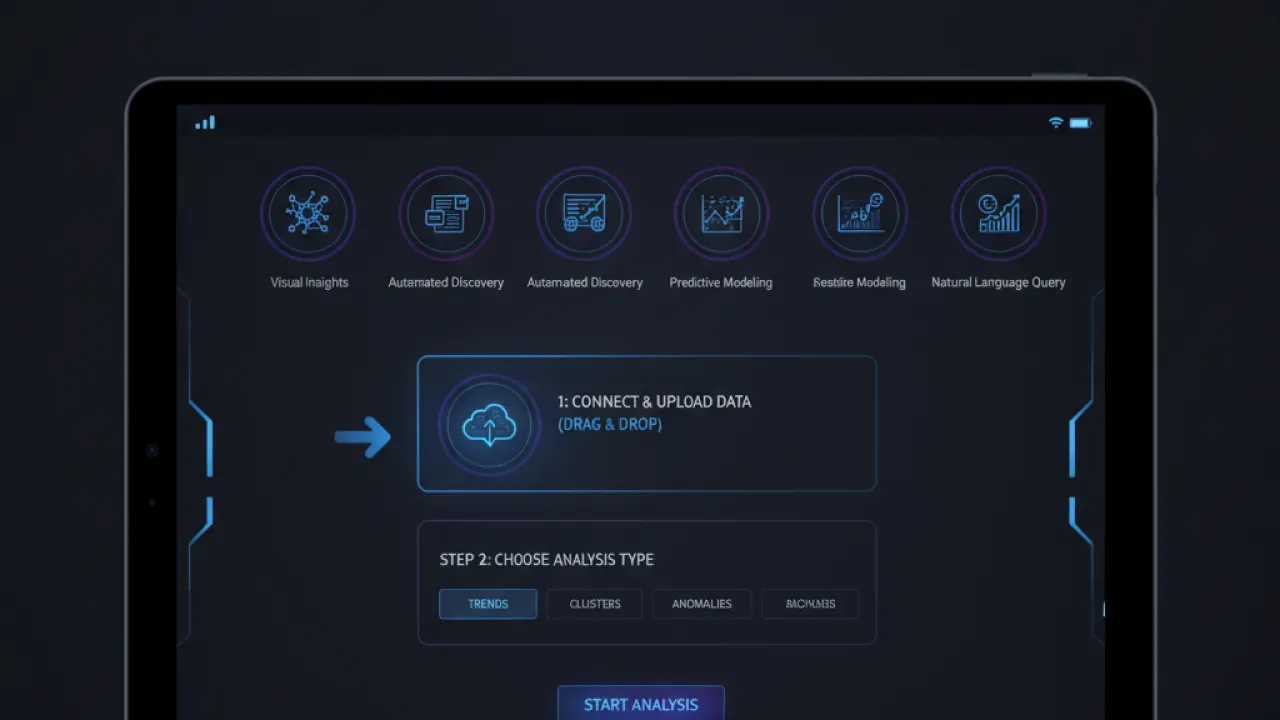Click the (DRAG & DROP) text
The width and height of the screenshot is (1280, 720).
click(x=610, y=424)
